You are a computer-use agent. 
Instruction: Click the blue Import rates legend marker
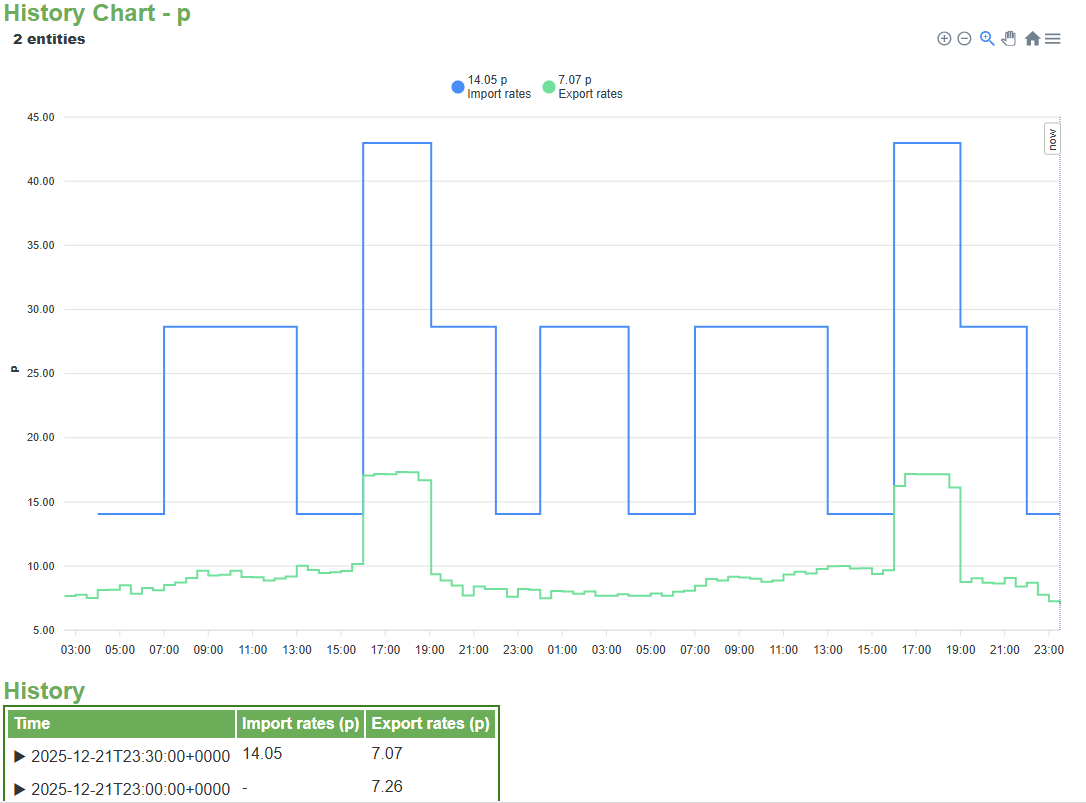click(458, 87)
